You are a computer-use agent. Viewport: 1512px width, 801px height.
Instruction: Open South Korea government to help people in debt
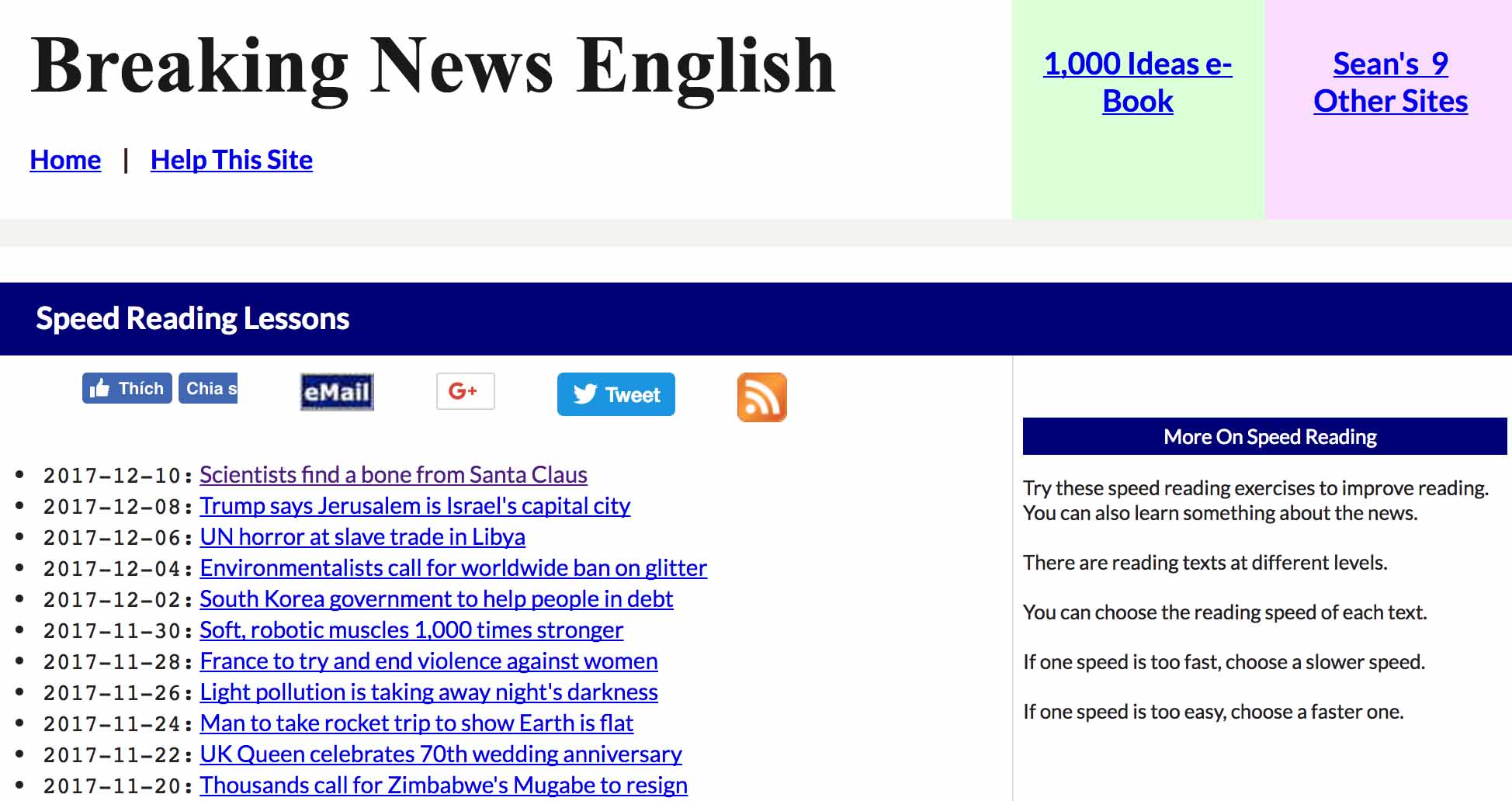[x=436, y=598]
